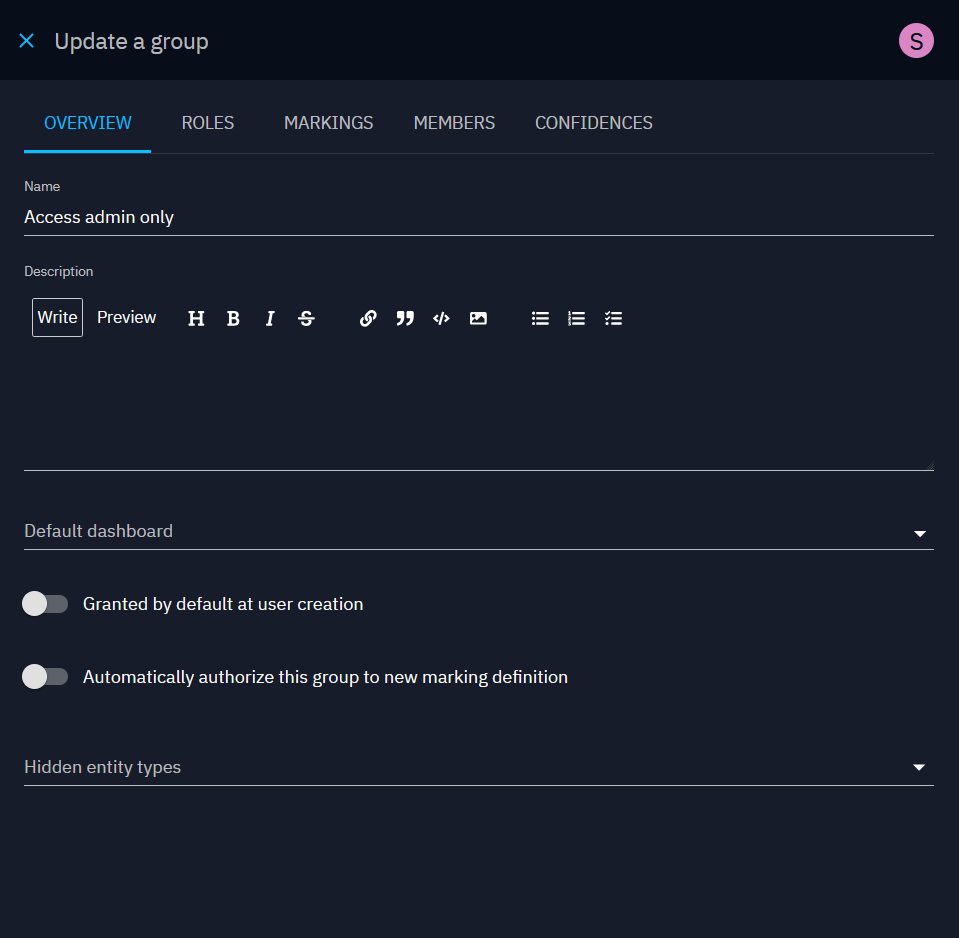Screen dimensions: 959x938
Task: Insert a block quote in description
Action: click(405, 318)
